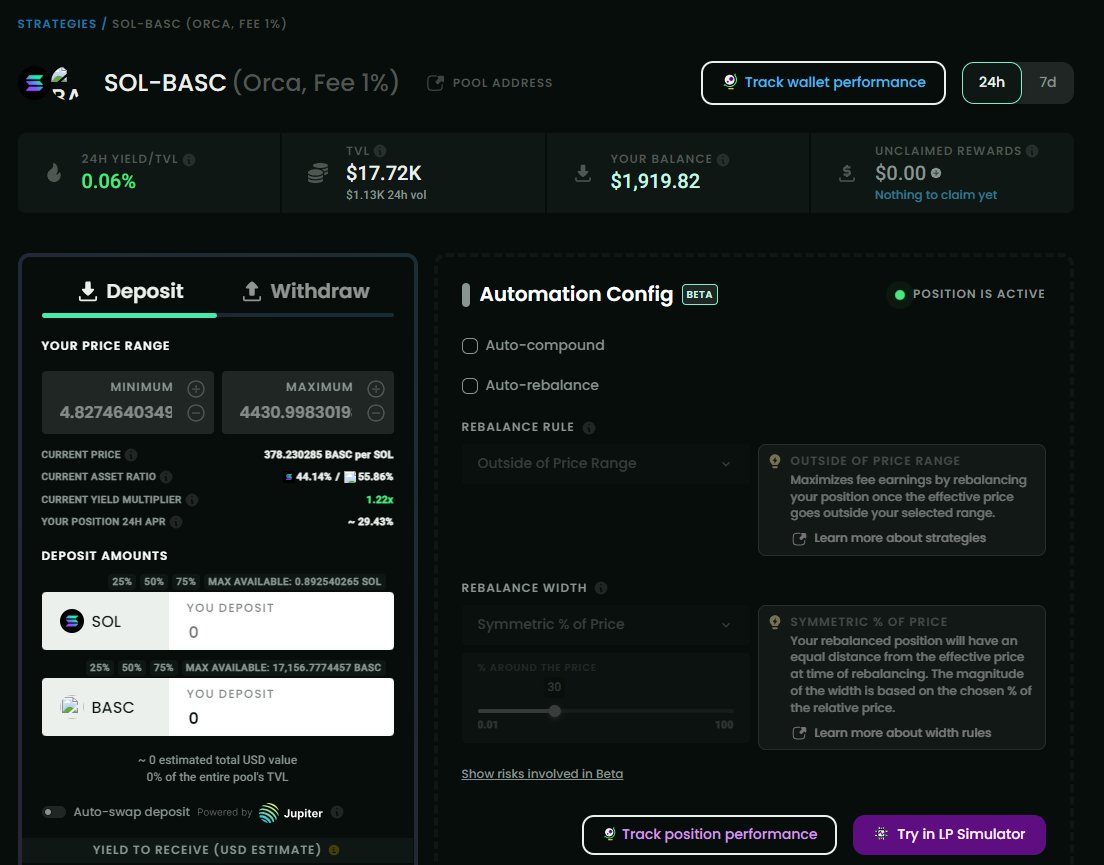Click the dollar icon in rewards card
The height and width of the screenshot is (865, 1104).
847,173
